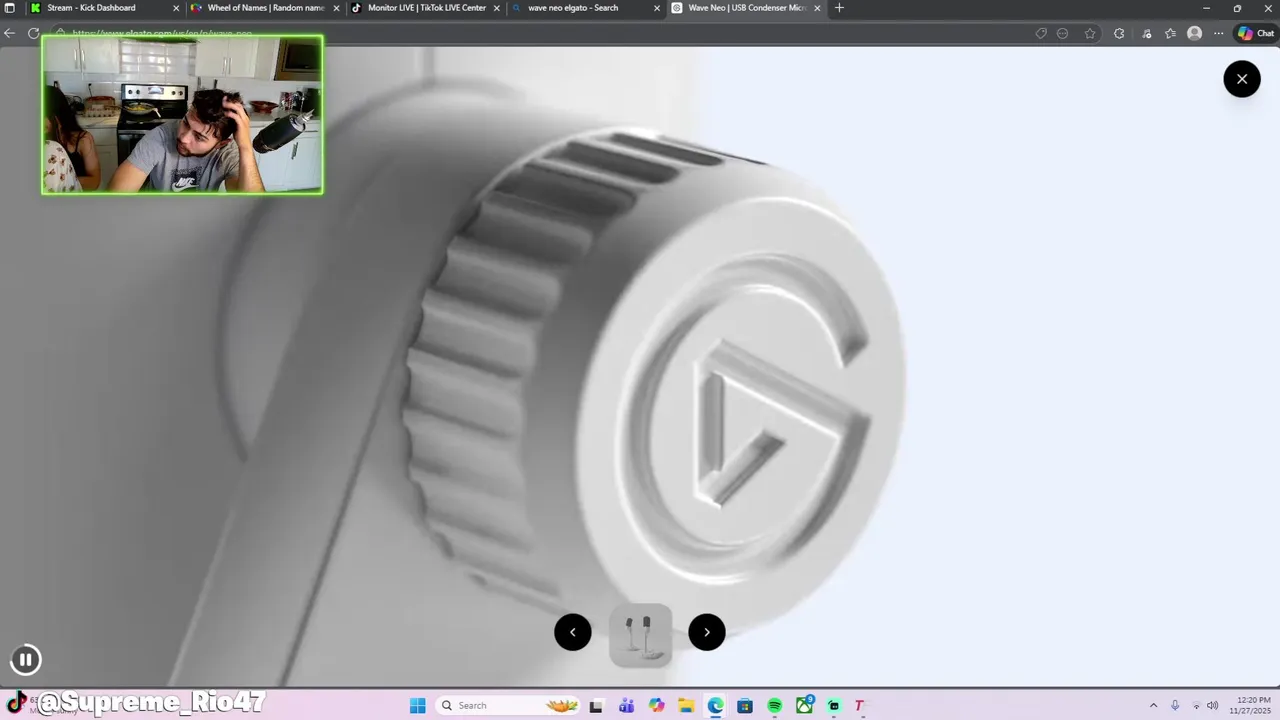Open the Windows Start menu
1280x720 pixels.
point(418,706)
